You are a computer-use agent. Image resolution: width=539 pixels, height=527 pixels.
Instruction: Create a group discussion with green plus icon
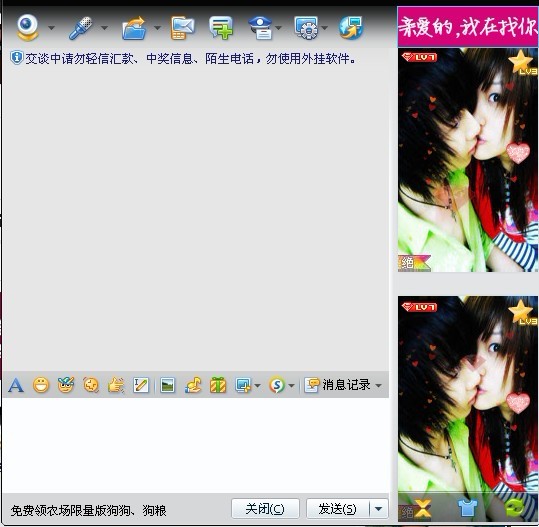tap(221, 28)
